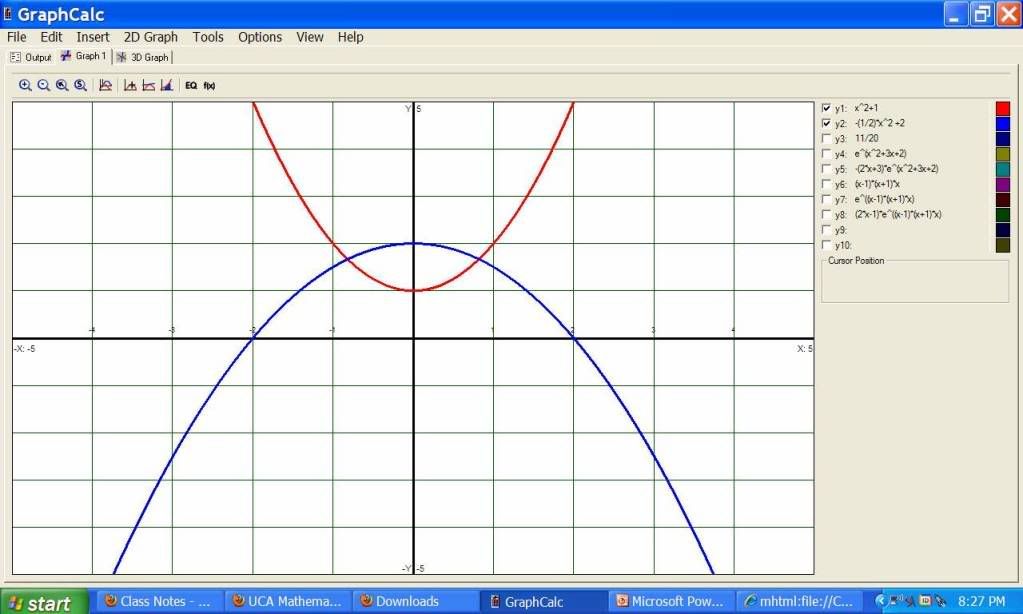Select the zoom box magnifier with arrow
Viewport: 1023px width, 614px height.
[62, 85]
